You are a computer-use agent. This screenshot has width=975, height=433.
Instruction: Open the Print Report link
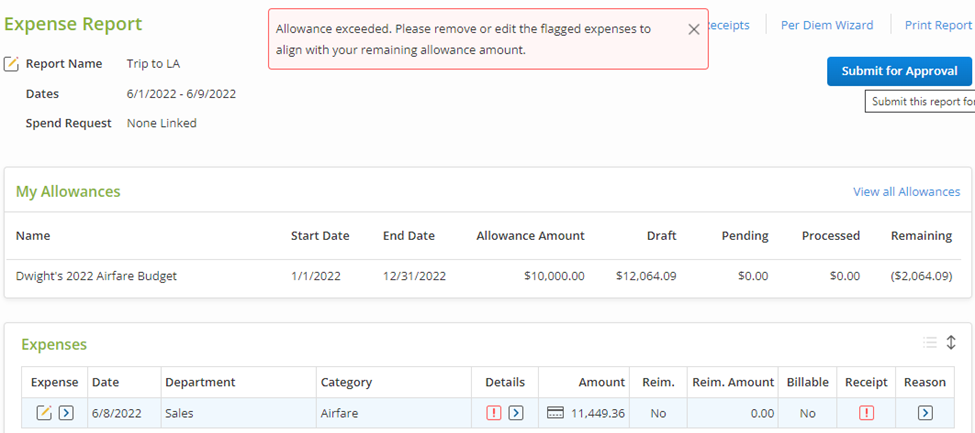[937, 25]
